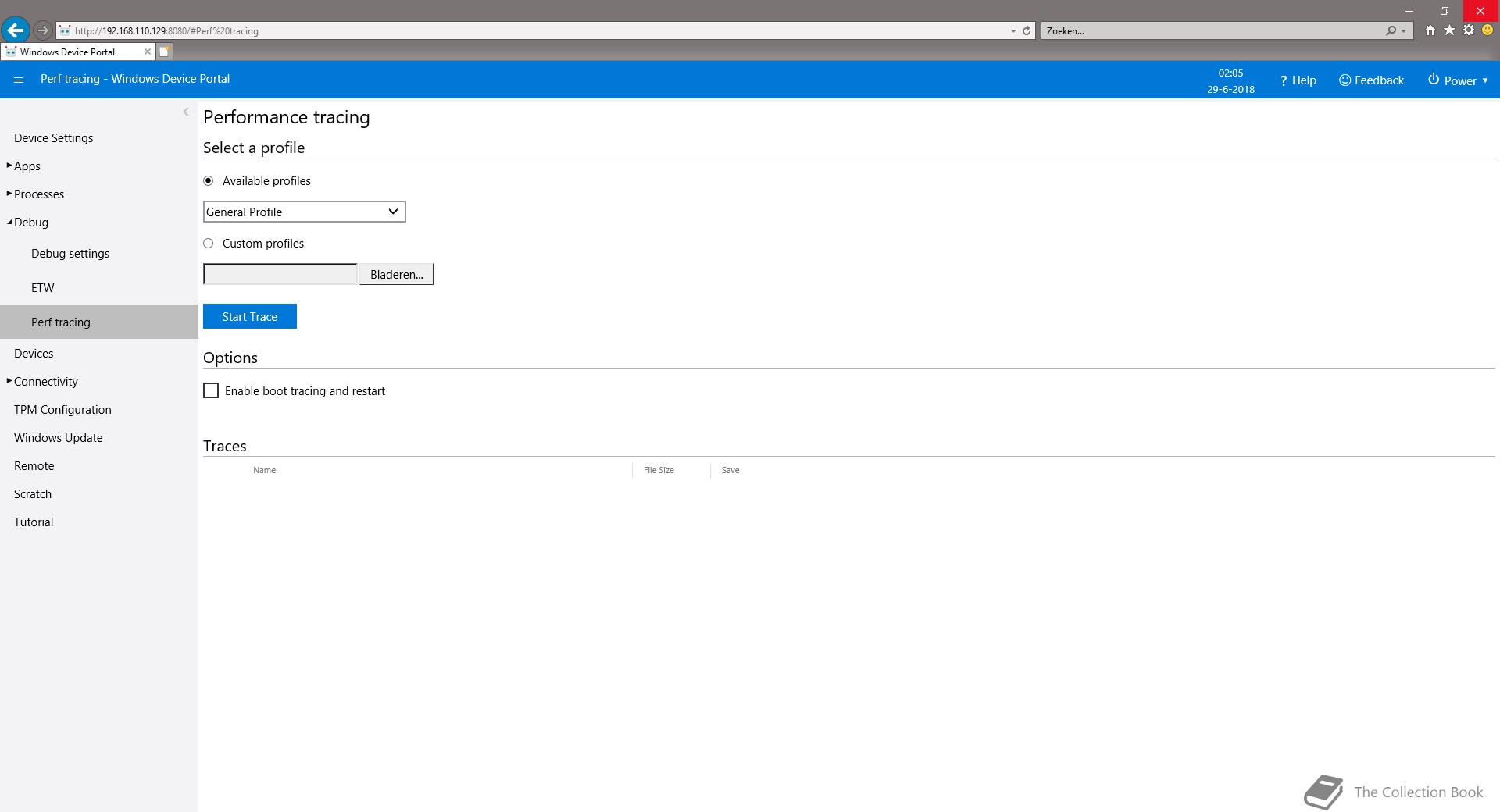This screenshot has width=1500, height=812.
Task: Open TPM Configuration page
Action: coord(62,409)
